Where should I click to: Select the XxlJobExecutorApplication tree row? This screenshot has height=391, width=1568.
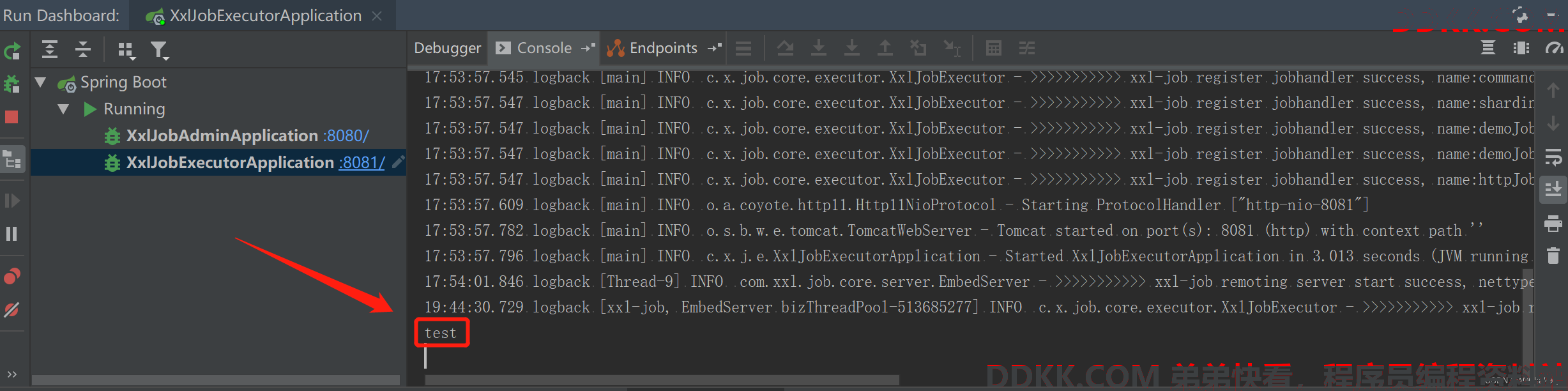(x=218, y=162)
